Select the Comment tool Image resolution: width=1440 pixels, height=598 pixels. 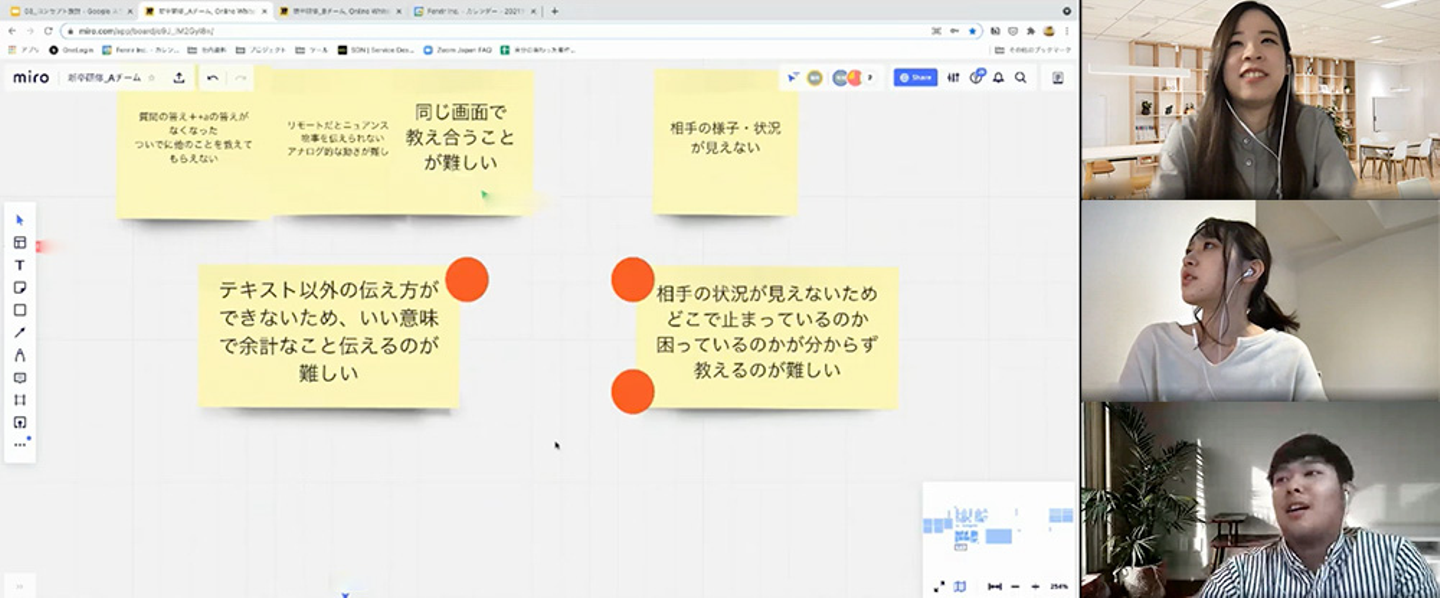coord(20,378)
